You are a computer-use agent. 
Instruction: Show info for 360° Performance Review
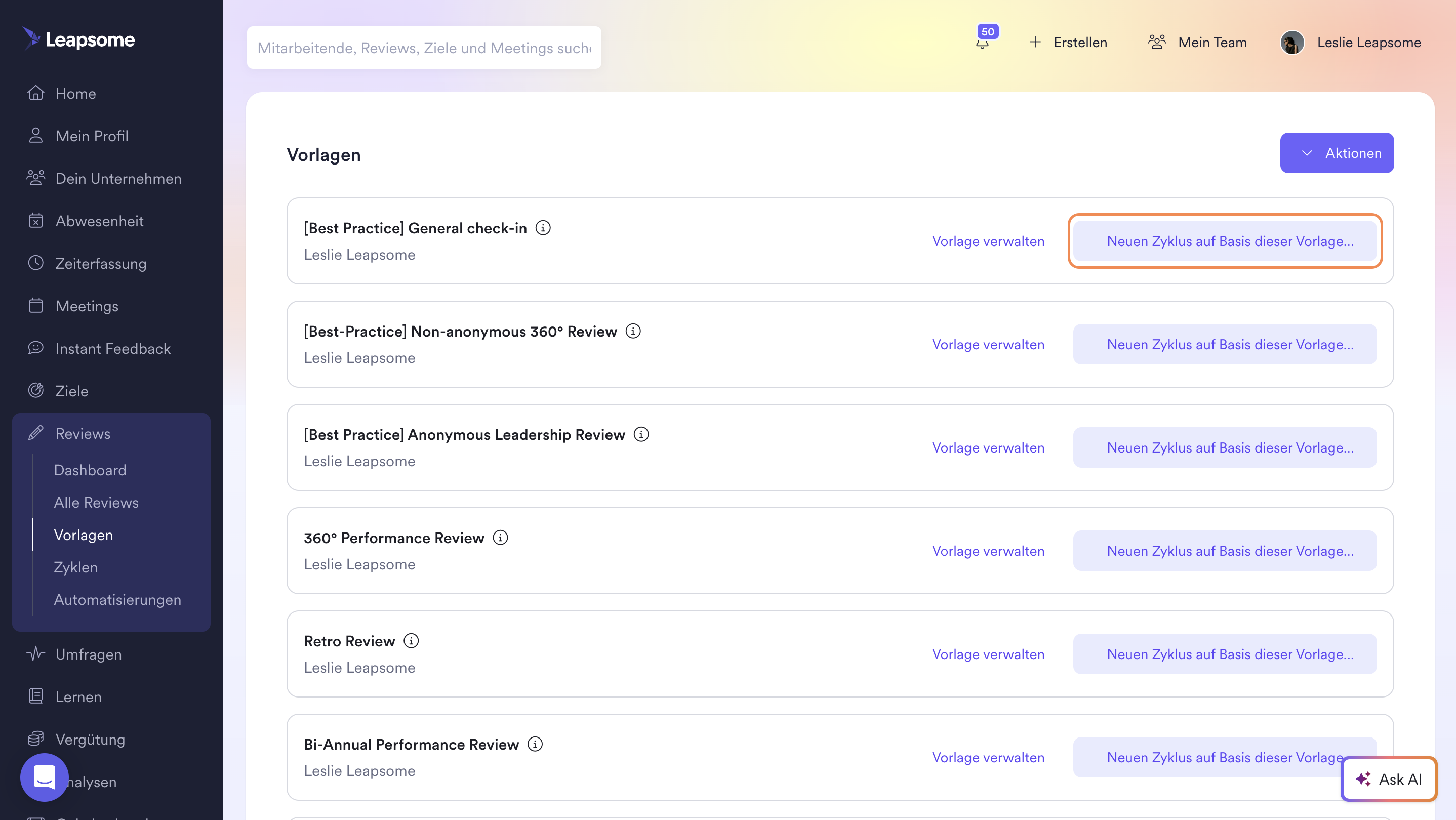[500, 538]
